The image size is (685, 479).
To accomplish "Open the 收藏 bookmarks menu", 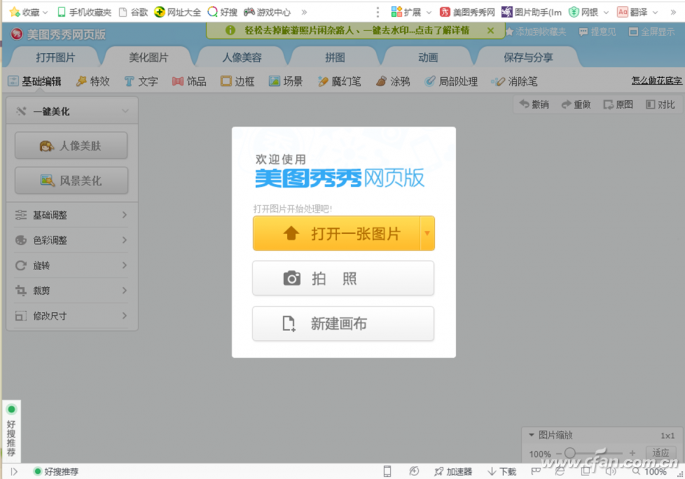I will tap(29, 12).
